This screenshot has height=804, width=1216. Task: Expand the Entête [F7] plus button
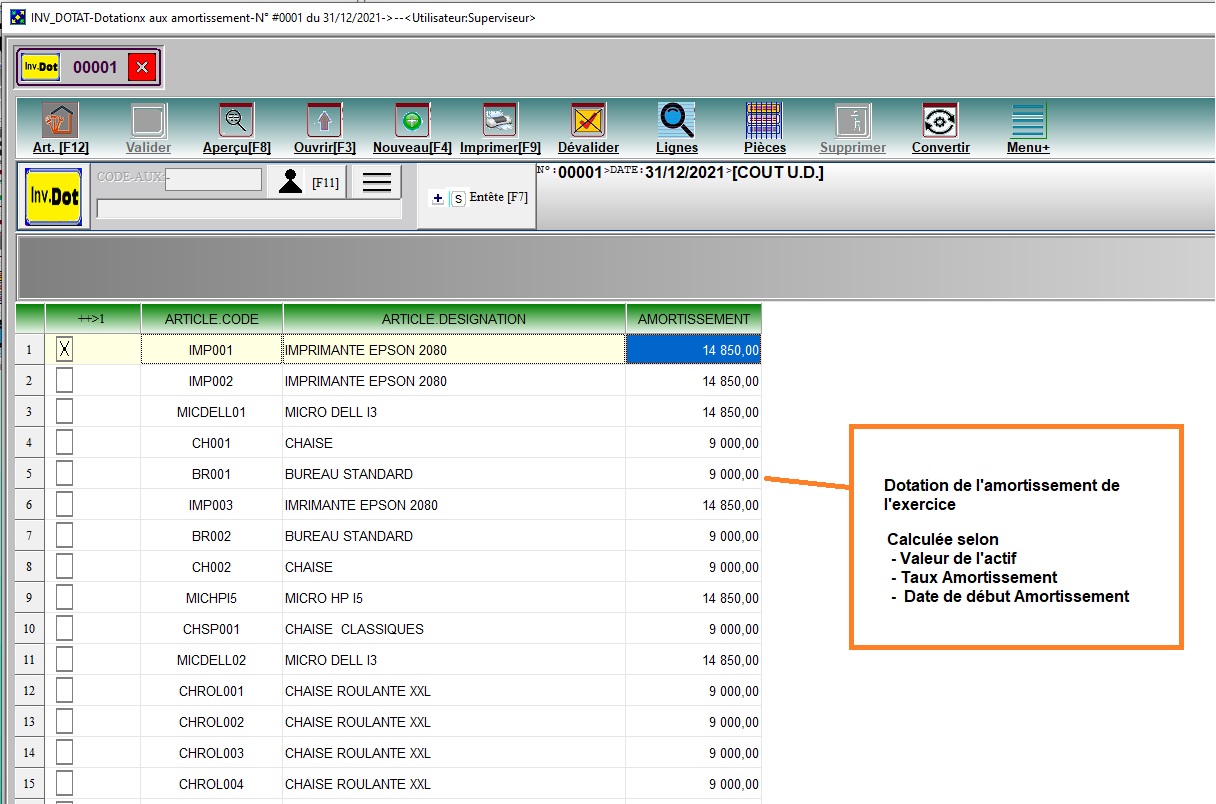pos(438,198)
